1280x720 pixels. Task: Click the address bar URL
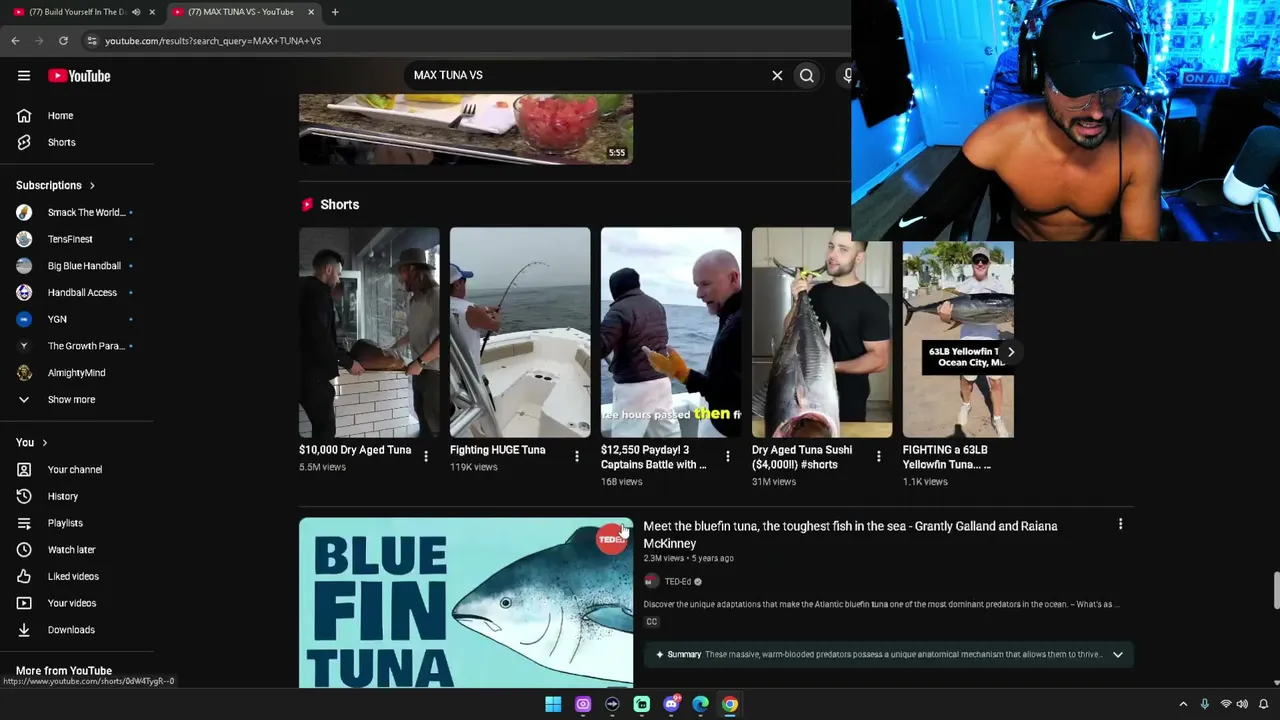point(213,41)
